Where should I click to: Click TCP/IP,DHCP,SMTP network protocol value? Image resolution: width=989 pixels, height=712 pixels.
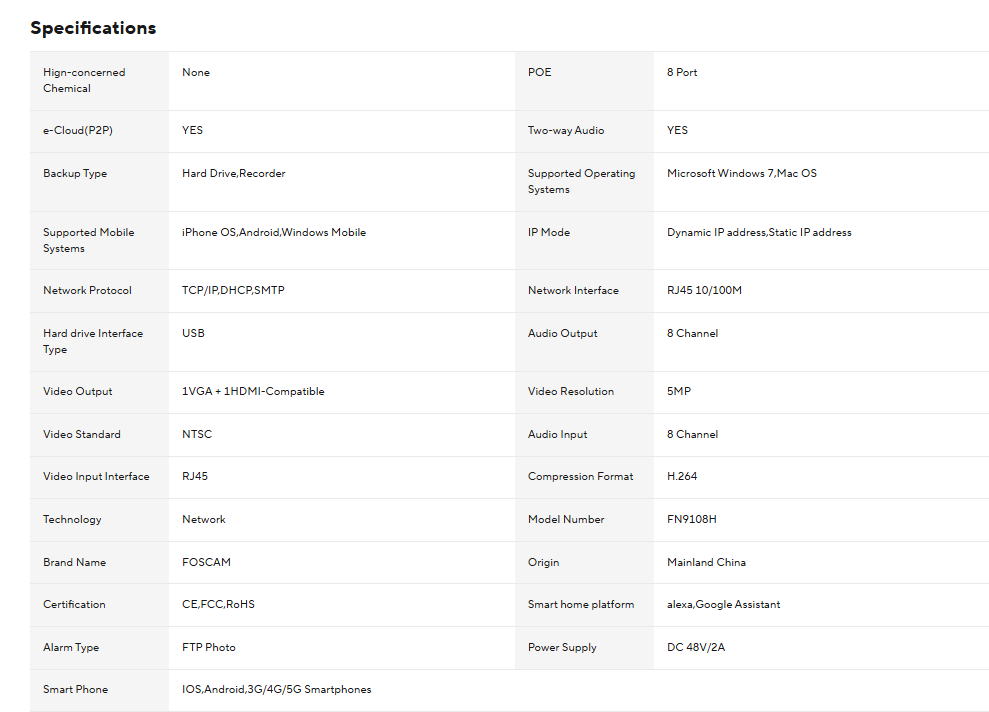tap(233, 290)
